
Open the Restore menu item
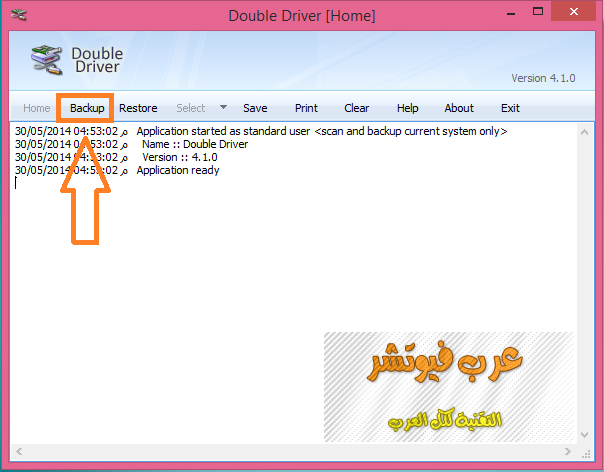point(138,108)
